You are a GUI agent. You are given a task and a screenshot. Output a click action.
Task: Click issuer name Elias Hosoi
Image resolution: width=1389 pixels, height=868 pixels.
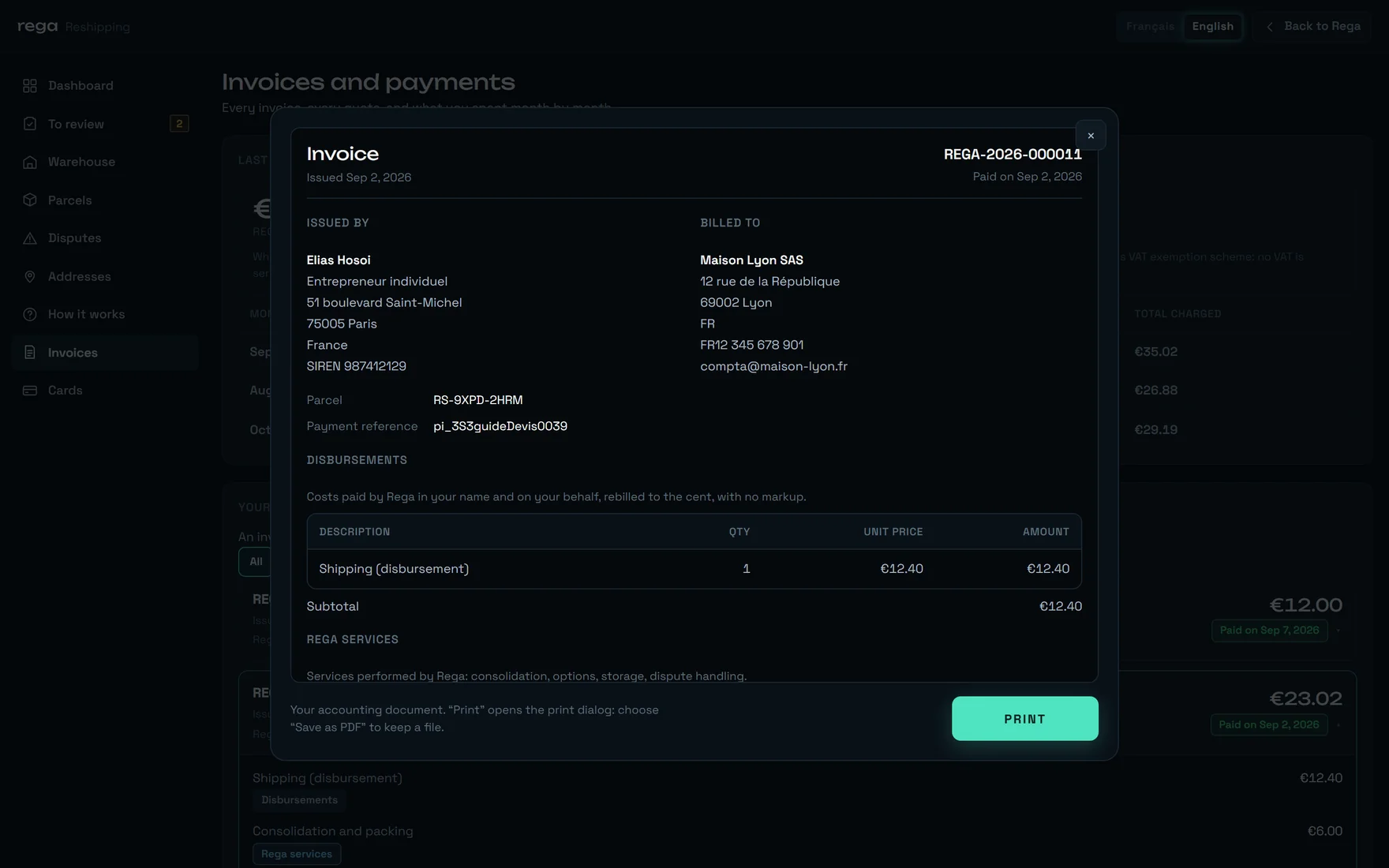click(x=339, y=260)
